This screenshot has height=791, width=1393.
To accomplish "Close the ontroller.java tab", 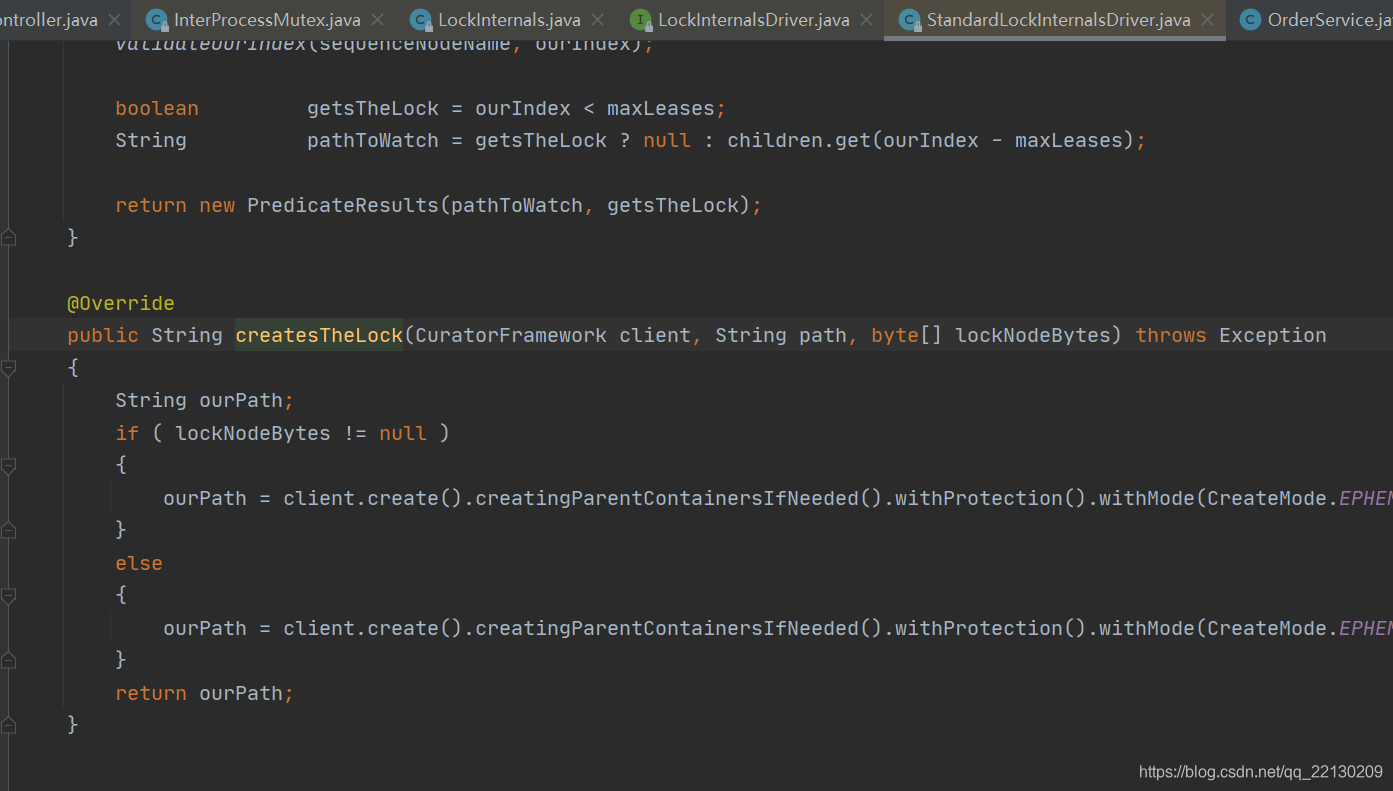I will click(114, 20).
